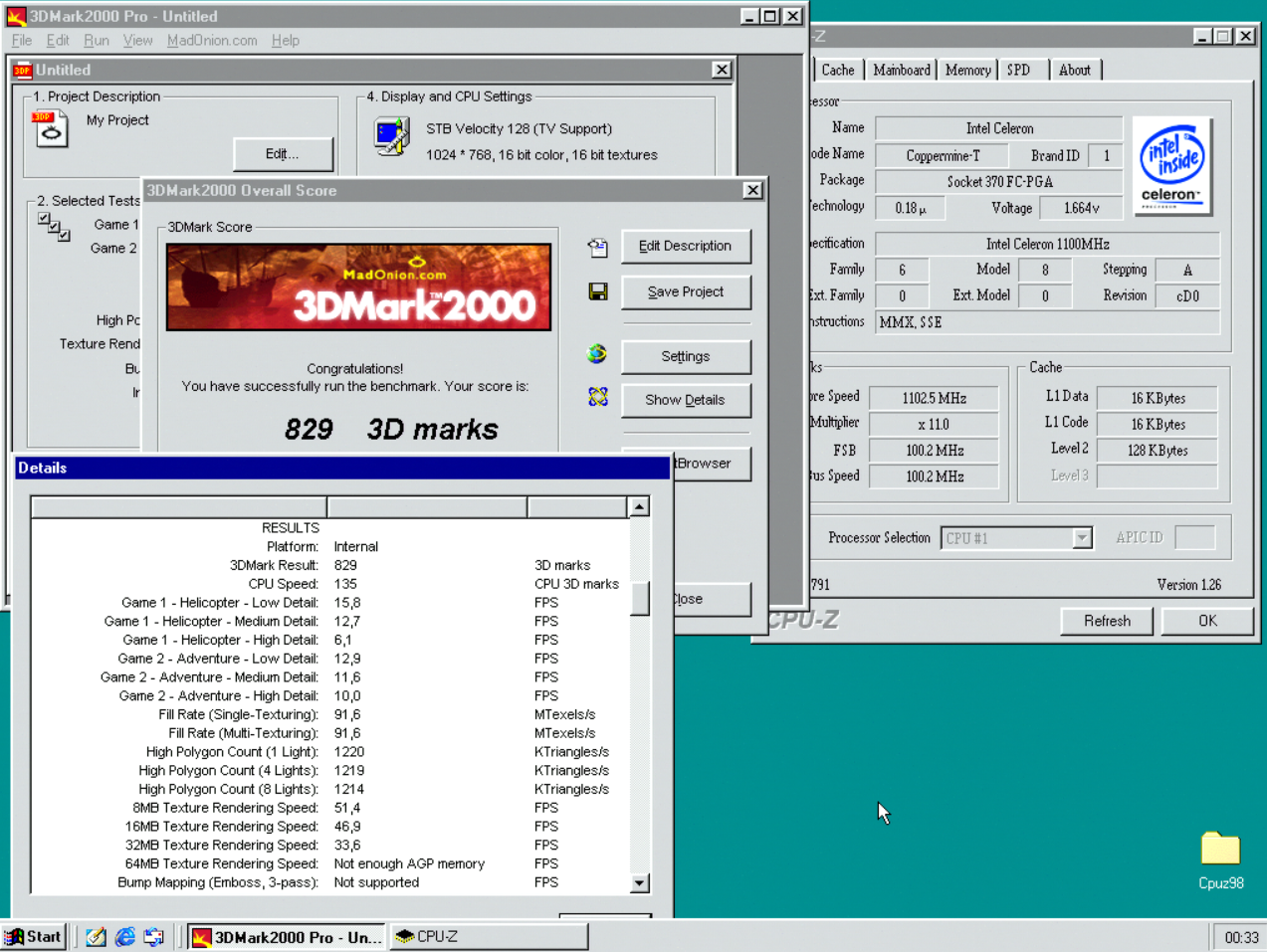Screen dimensions: 1267x952
Task: Click the Selected Tests checkbox icon
Action: pyautogui.click(x=54, y=227)
